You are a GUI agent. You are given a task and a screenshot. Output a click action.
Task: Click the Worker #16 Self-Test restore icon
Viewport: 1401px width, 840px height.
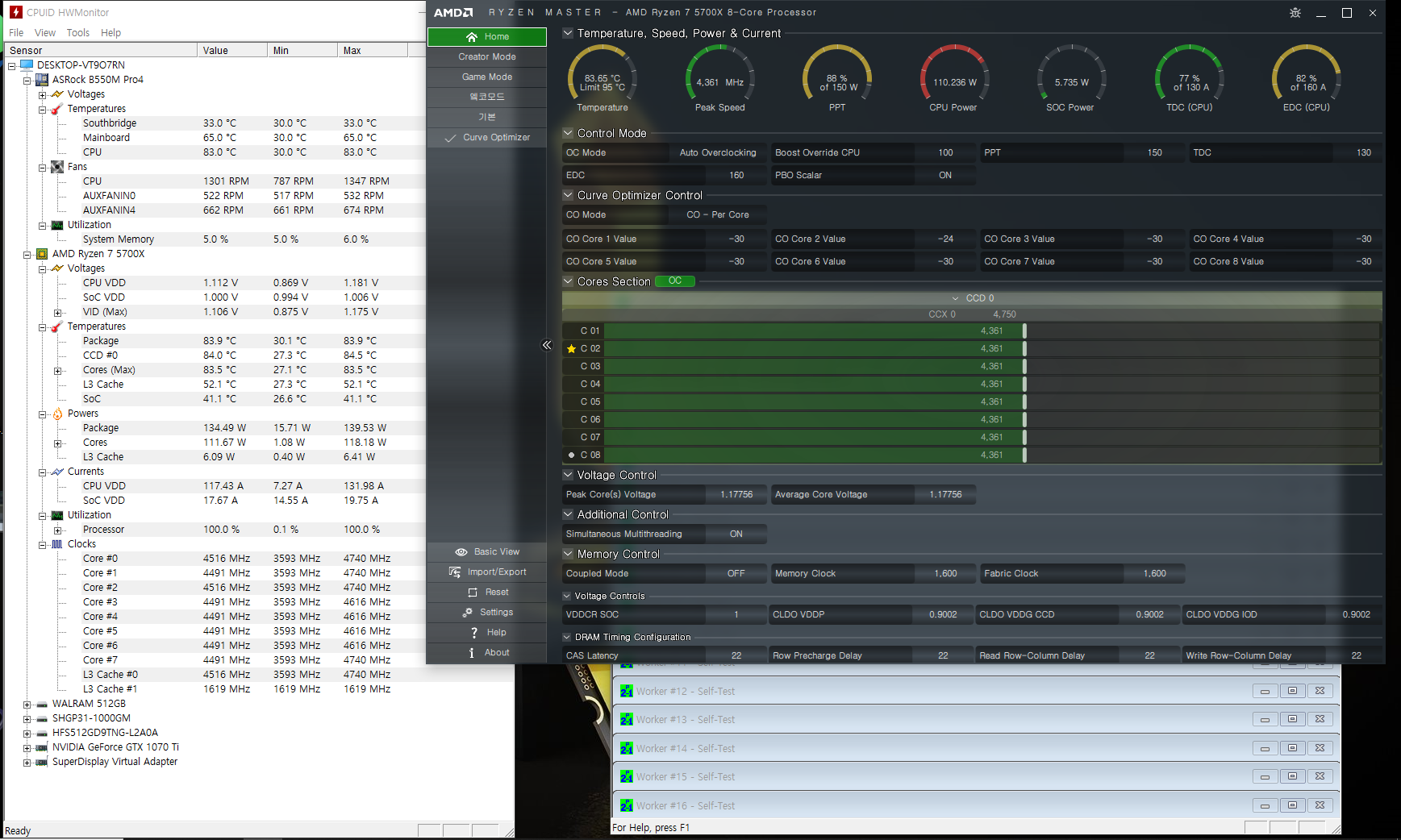pyautogui.click(x=1292, y=805)
